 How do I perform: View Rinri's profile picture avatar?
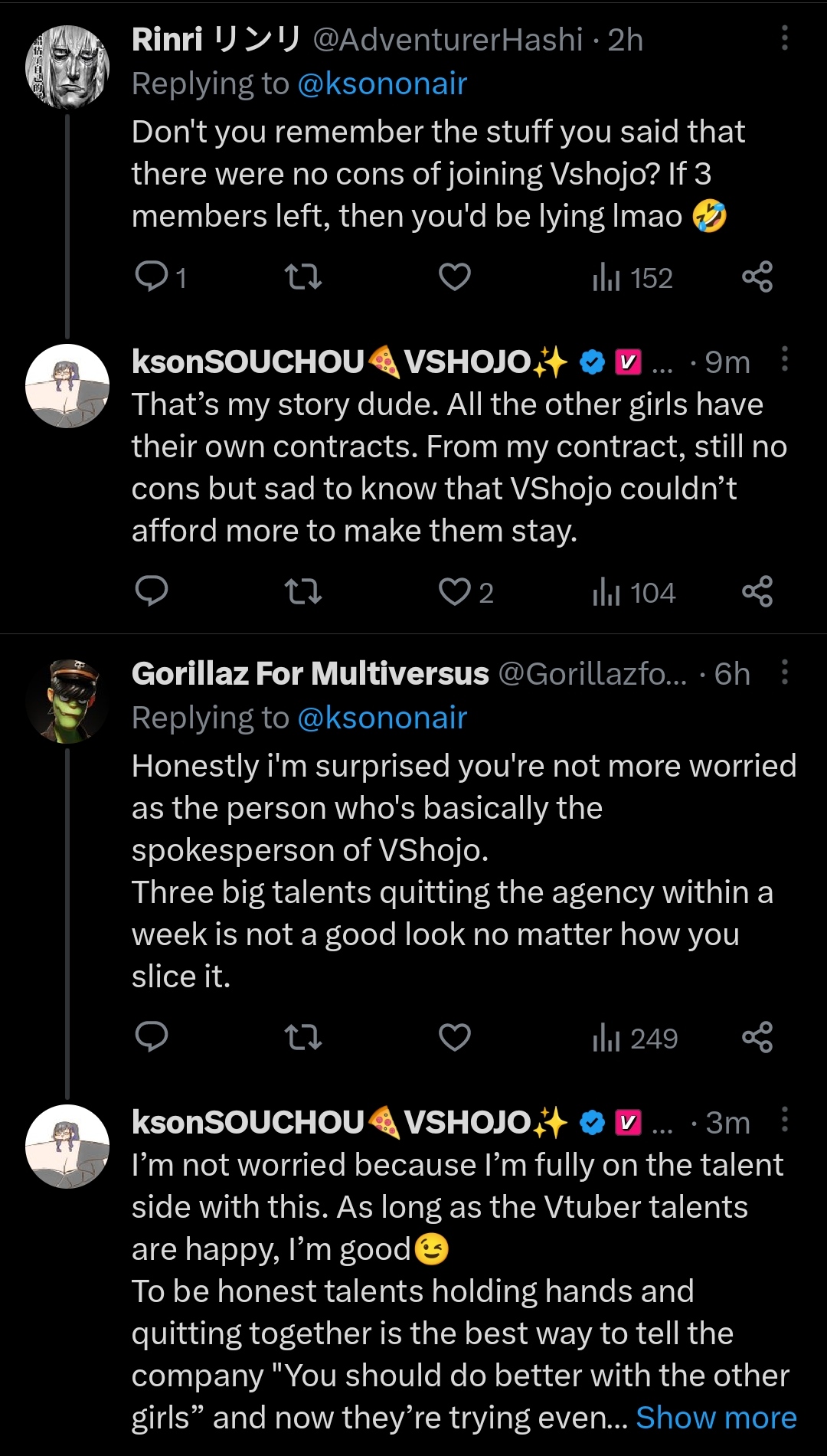(67, 67)
